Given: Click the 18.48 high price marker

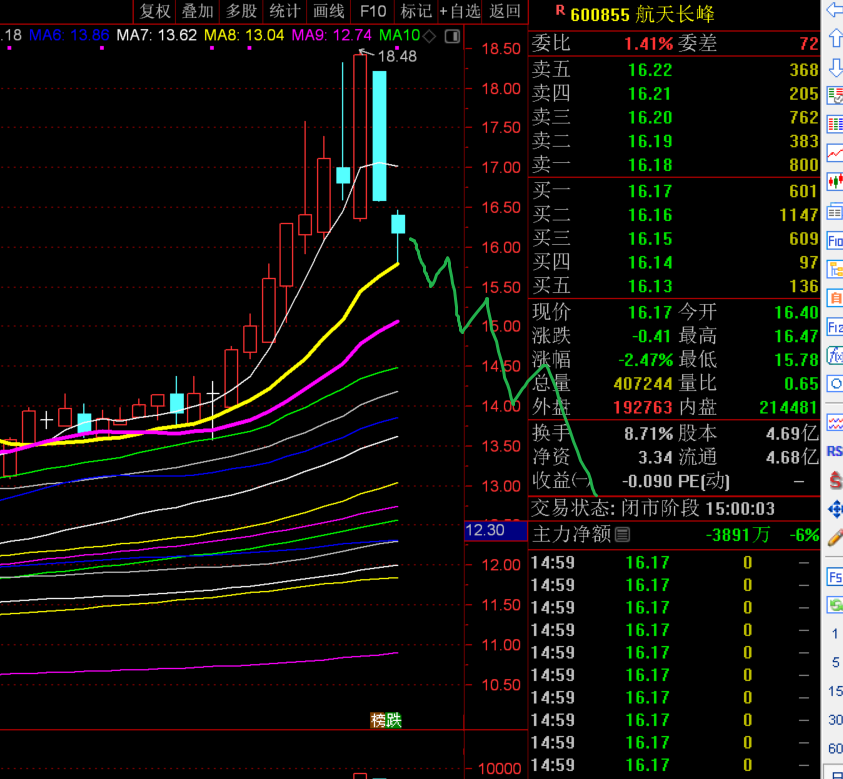Looking at the screenshot, I should click(397, 56).
